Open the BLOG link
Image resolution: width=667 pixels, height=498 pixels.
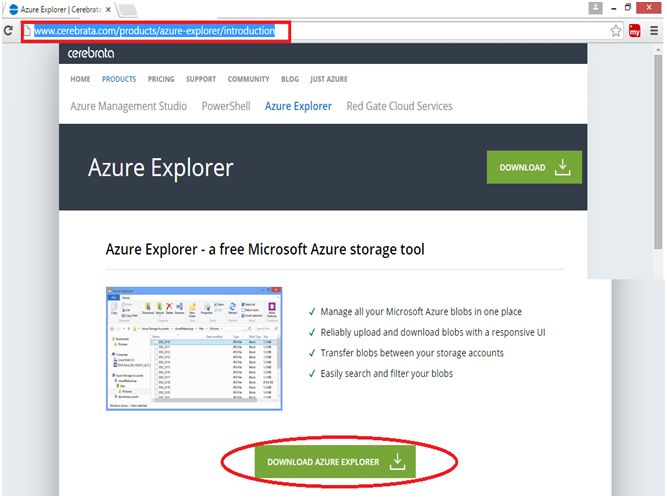click(290, 79)
